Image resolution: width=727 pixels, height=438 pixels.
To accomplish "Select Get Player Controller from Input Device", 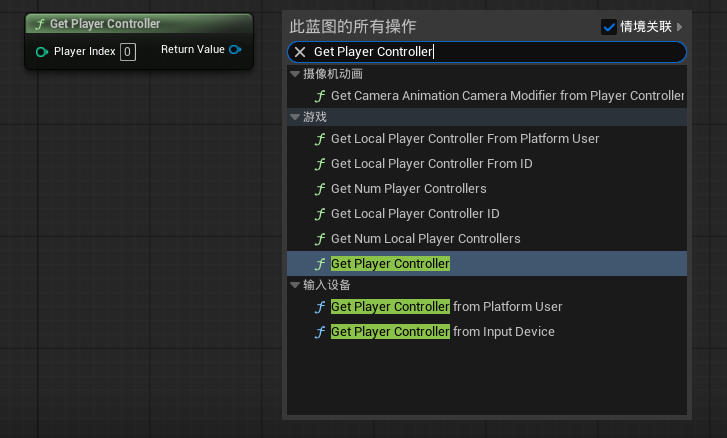I will click(487, 332).
